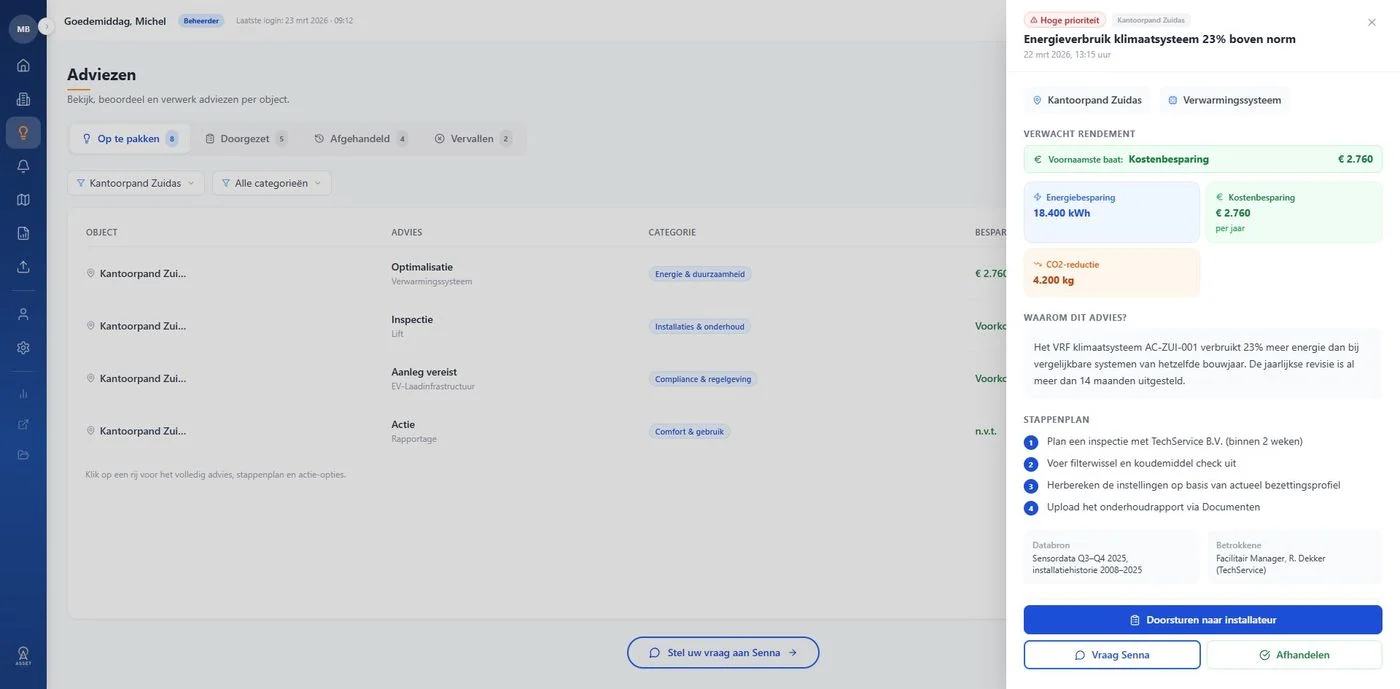Expand the sidebar with the chevron toggle

46,27
